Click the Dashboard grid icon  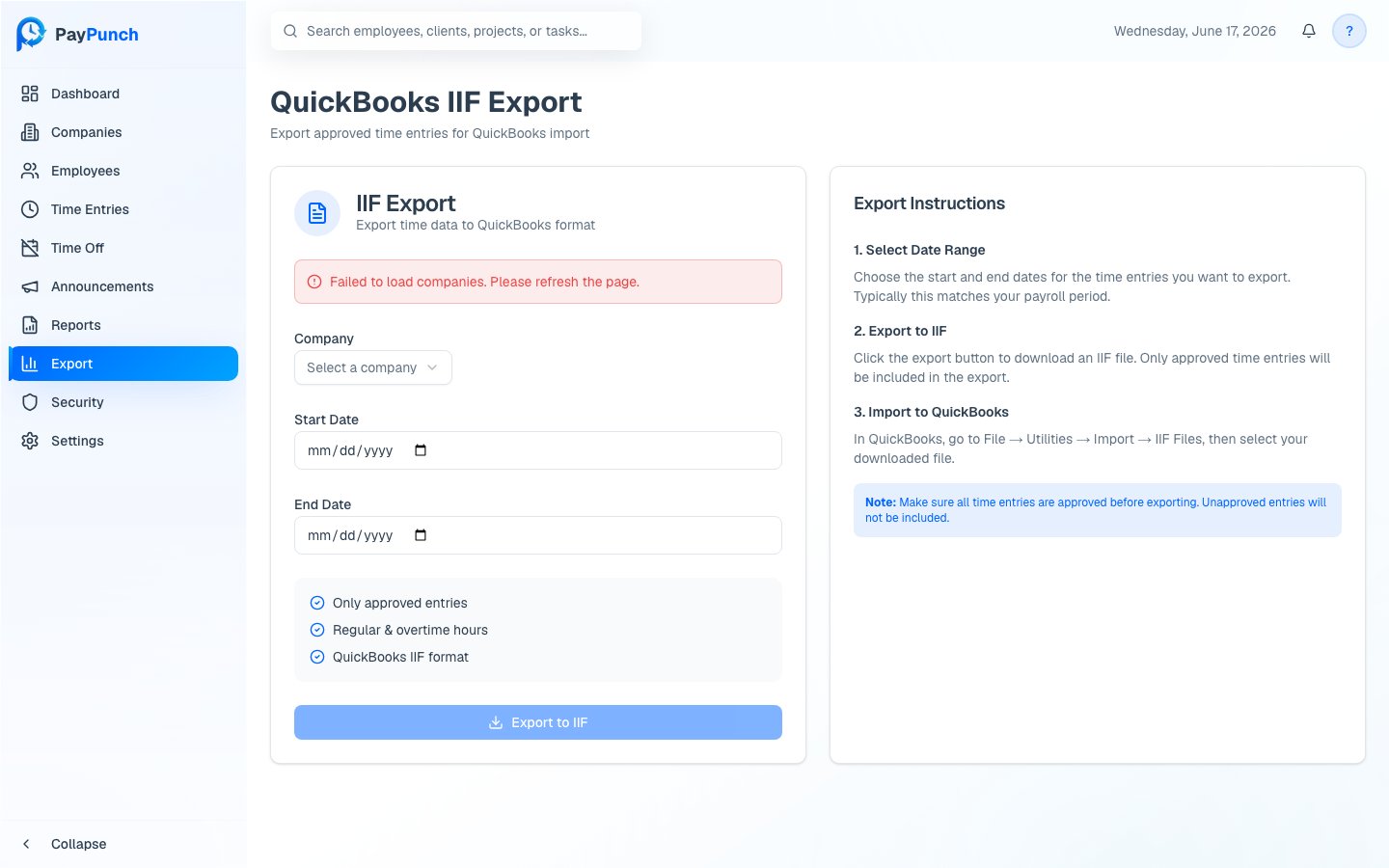pyautogui.click(x=30, y=94)
